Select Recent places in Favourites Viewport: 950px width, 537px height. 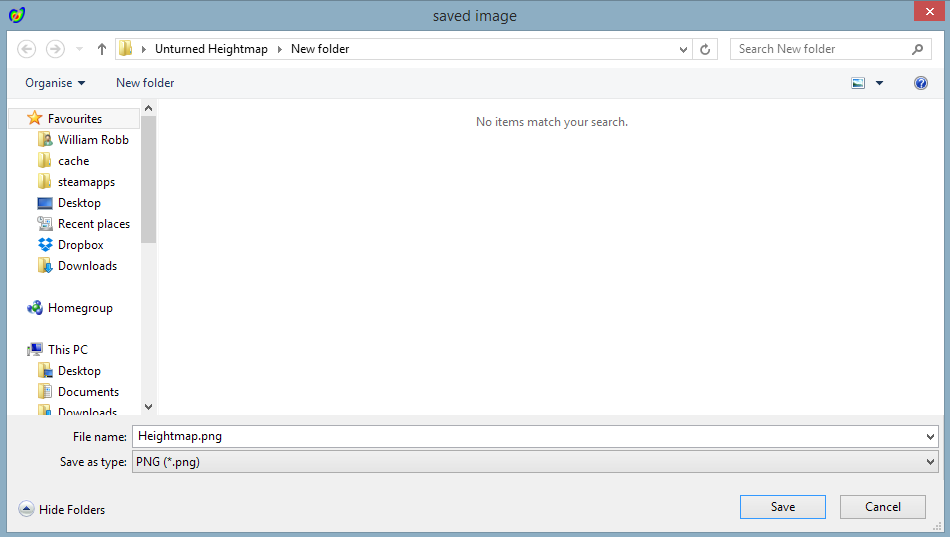click(93, 224)
